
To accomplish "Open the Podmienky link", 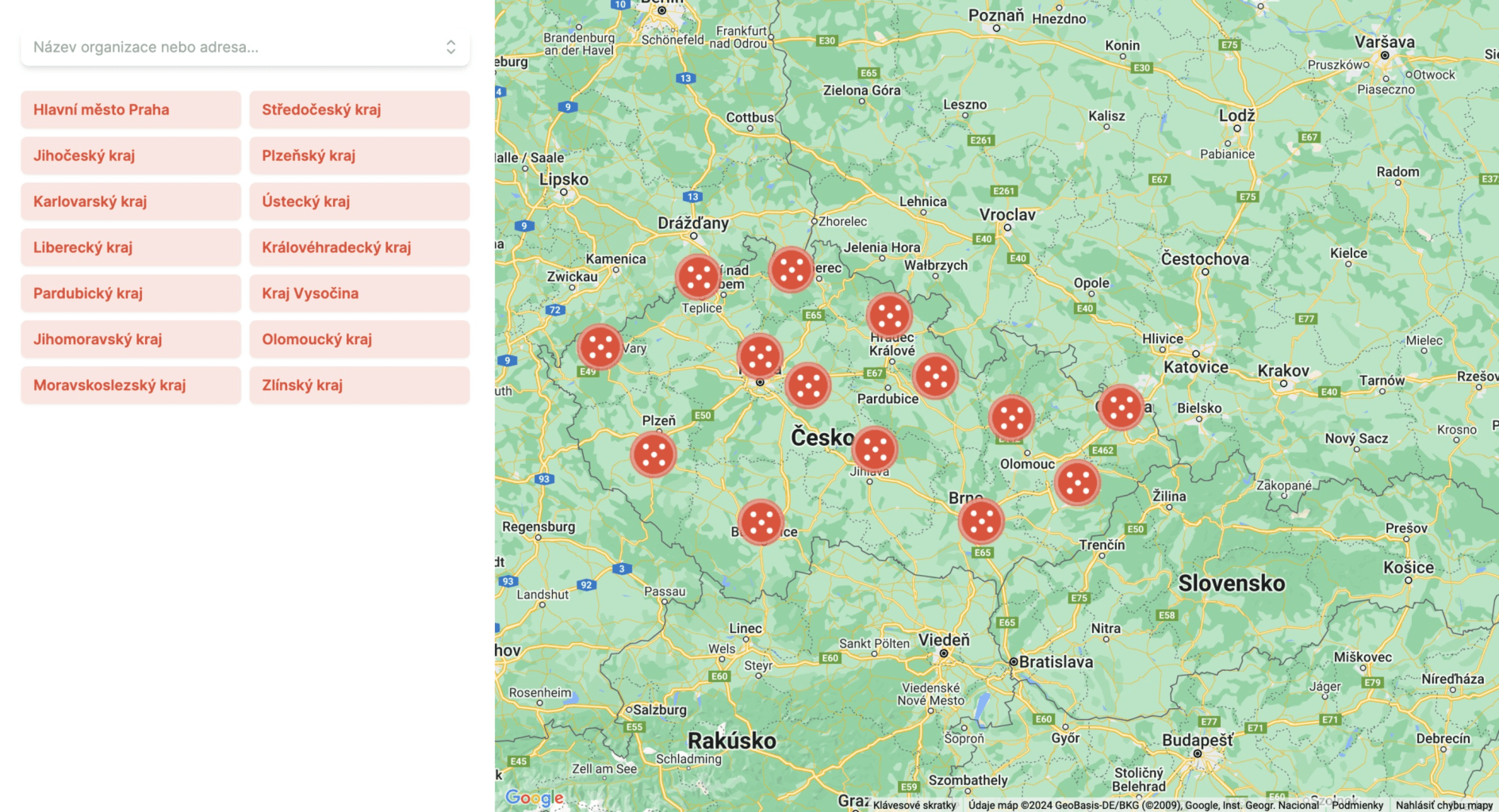I will click(1360, 804).
